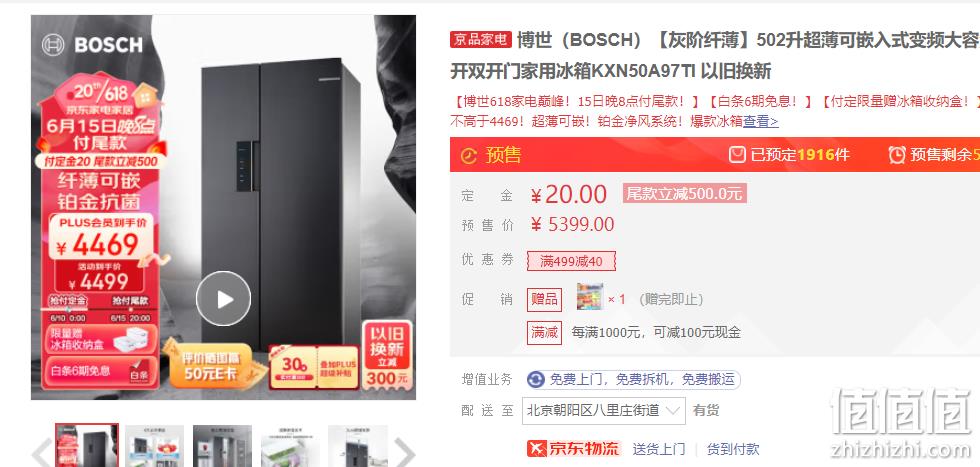Click the free gift item thumbnail
The height and width of the screenshot is (467, 980).
point(589,297)
